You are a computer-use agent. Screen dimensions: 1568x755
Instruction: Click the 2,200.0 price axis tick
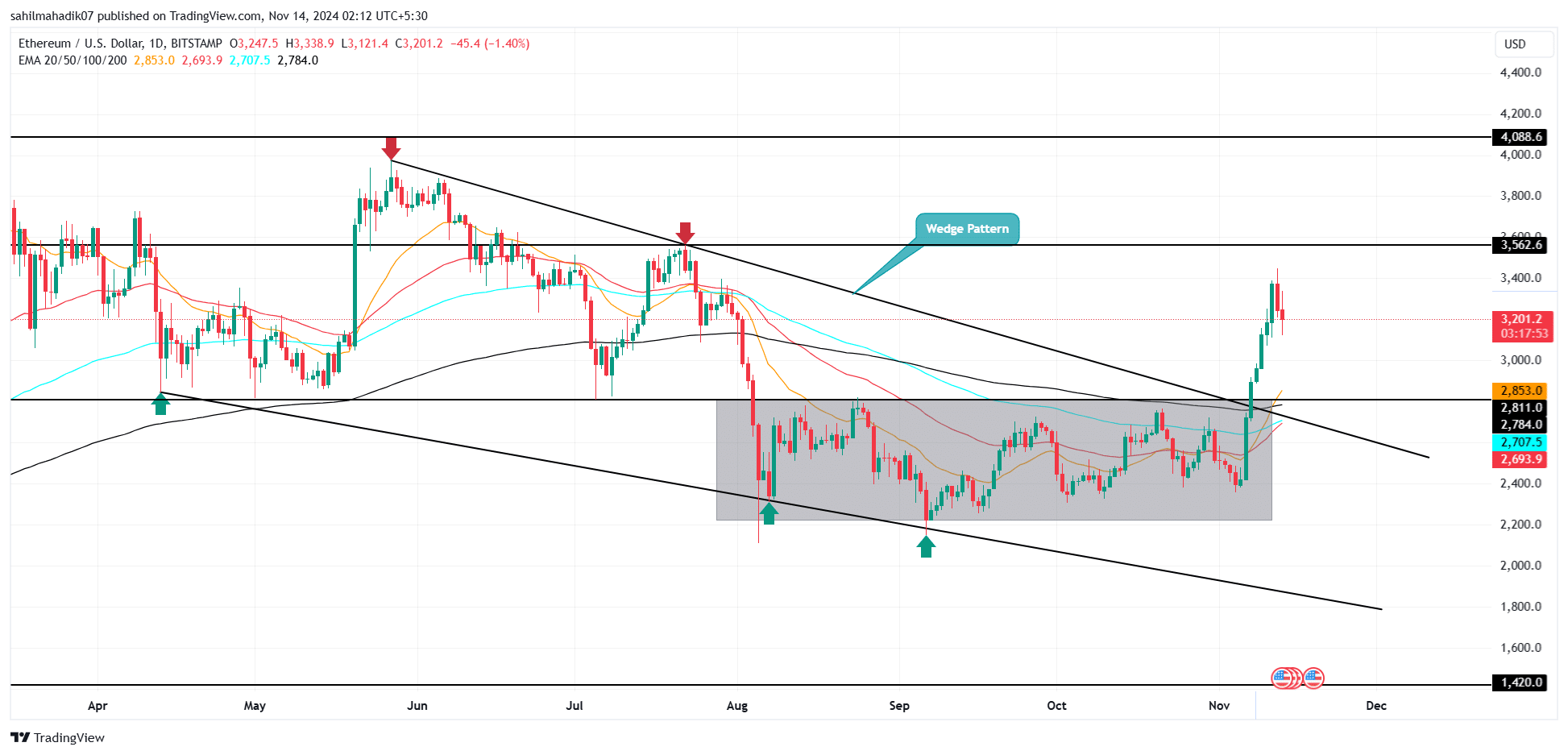point(1520,525)
